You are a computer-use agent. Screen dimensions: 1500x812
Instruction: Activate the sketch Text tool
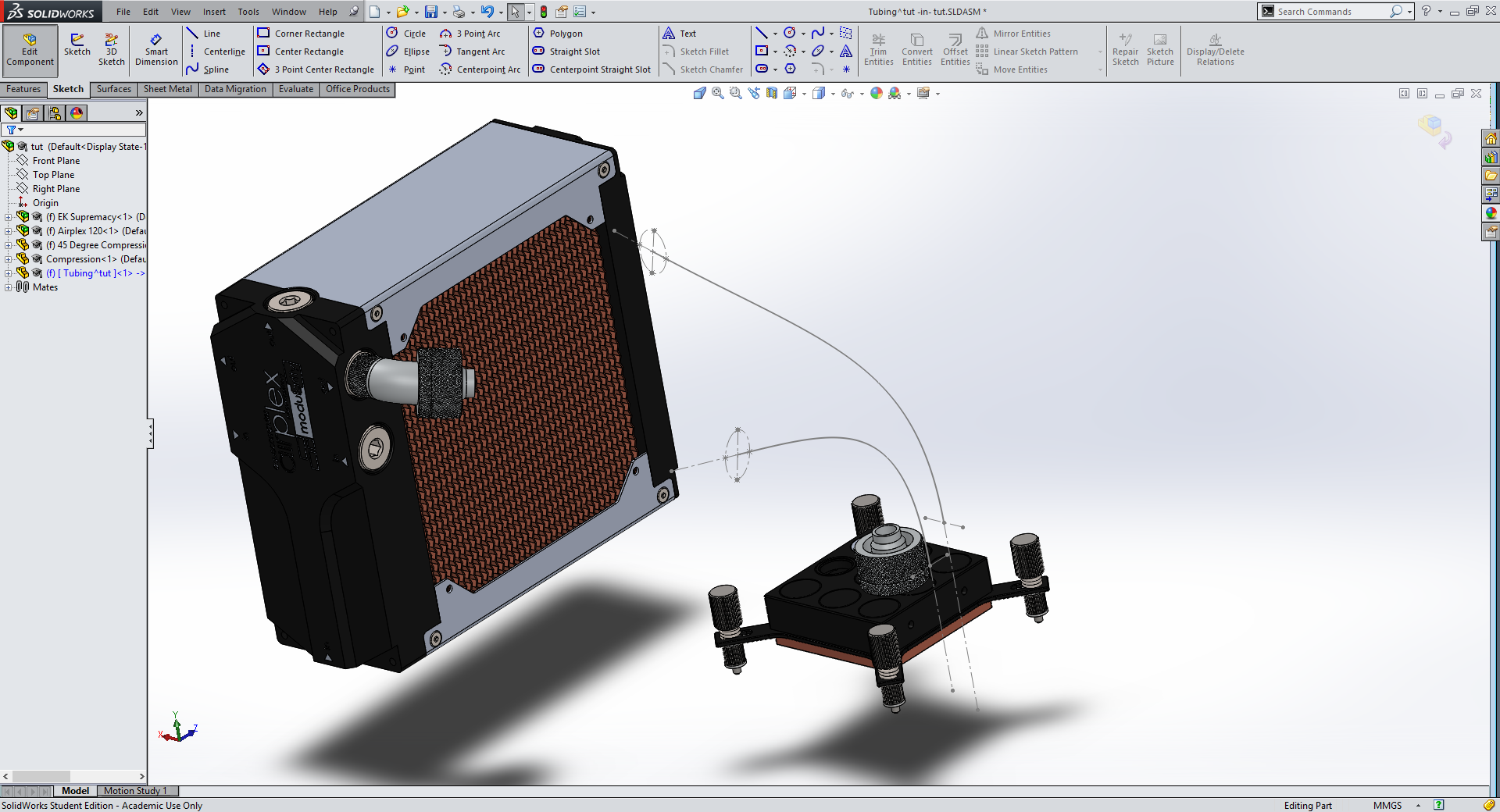click(x=679, y=34)
